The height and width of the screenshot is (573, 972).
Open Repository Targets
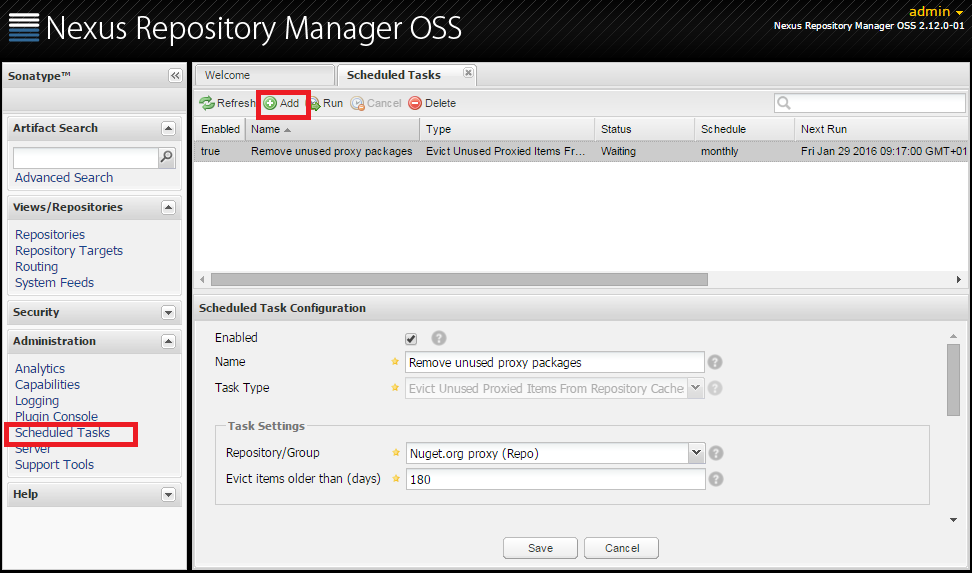pos(69,251)
